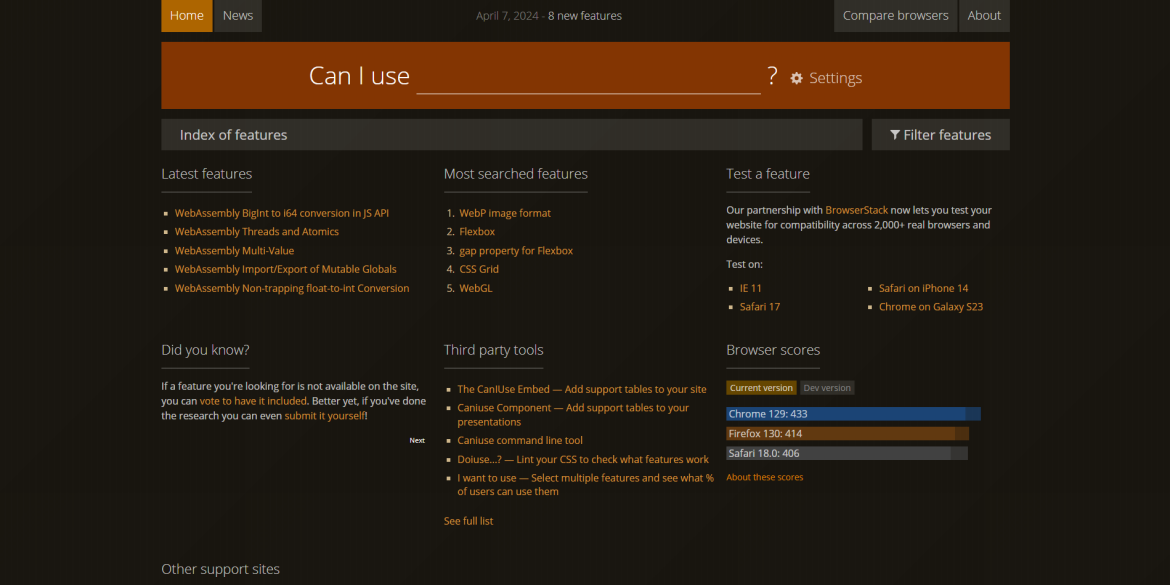Click the Safari 18.0 score bar
Viewport: 1170px width, 585px height.
coord(847,453)
